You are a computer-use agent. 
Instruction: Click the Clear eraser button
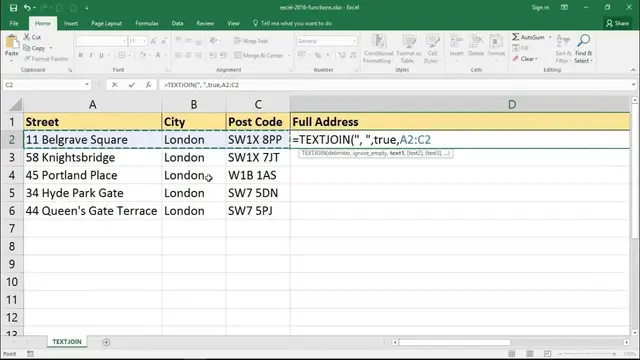[525, 59]
